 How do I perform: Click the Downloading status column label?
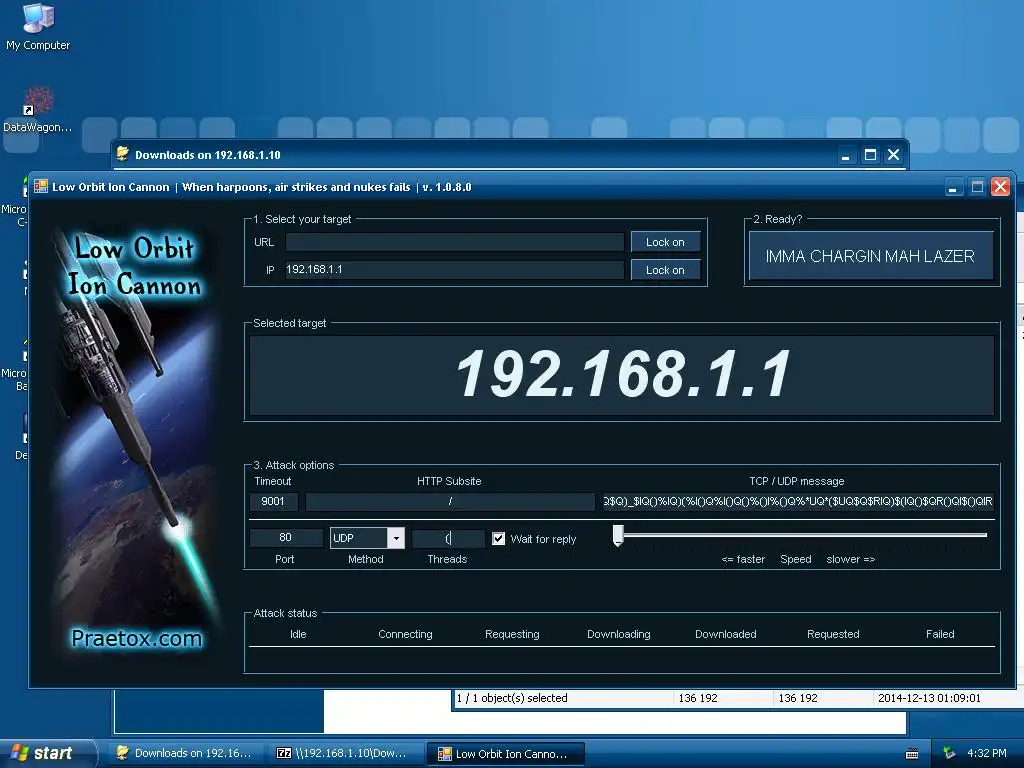tap(618, 634)
